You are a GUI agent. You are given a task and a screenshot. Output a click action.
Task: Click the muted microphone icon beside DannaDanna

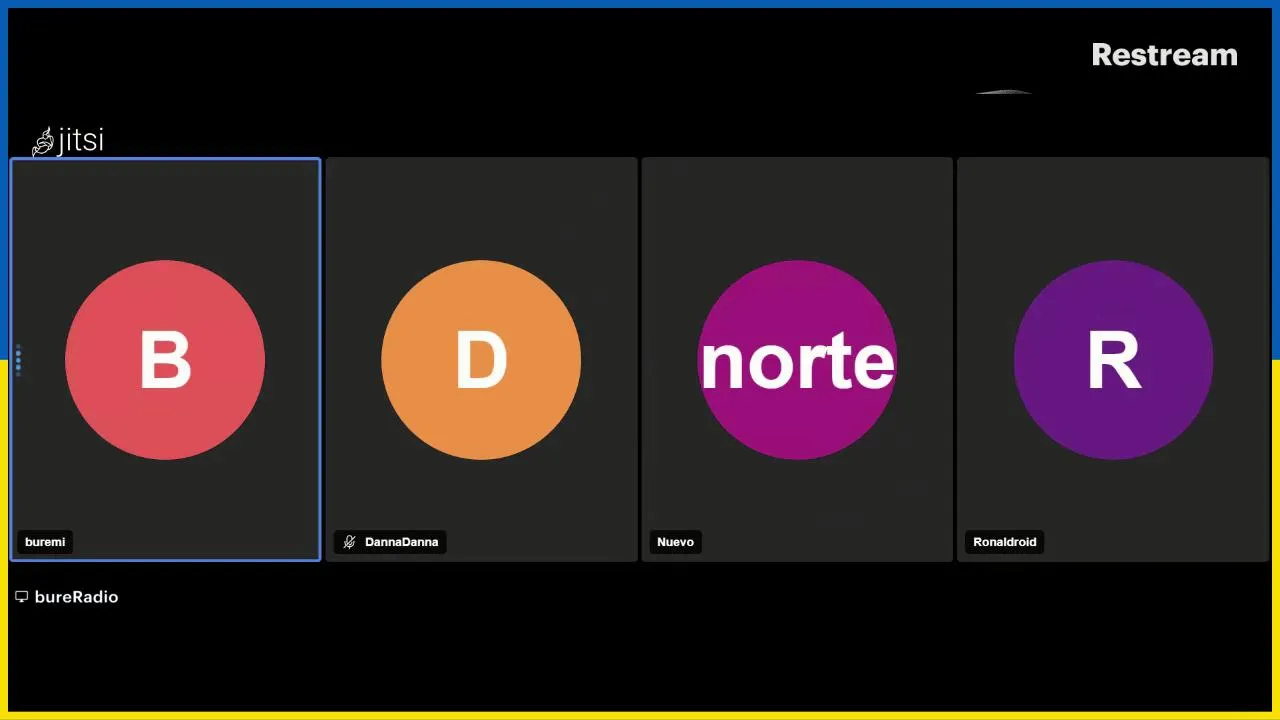(x=349, y=542)
